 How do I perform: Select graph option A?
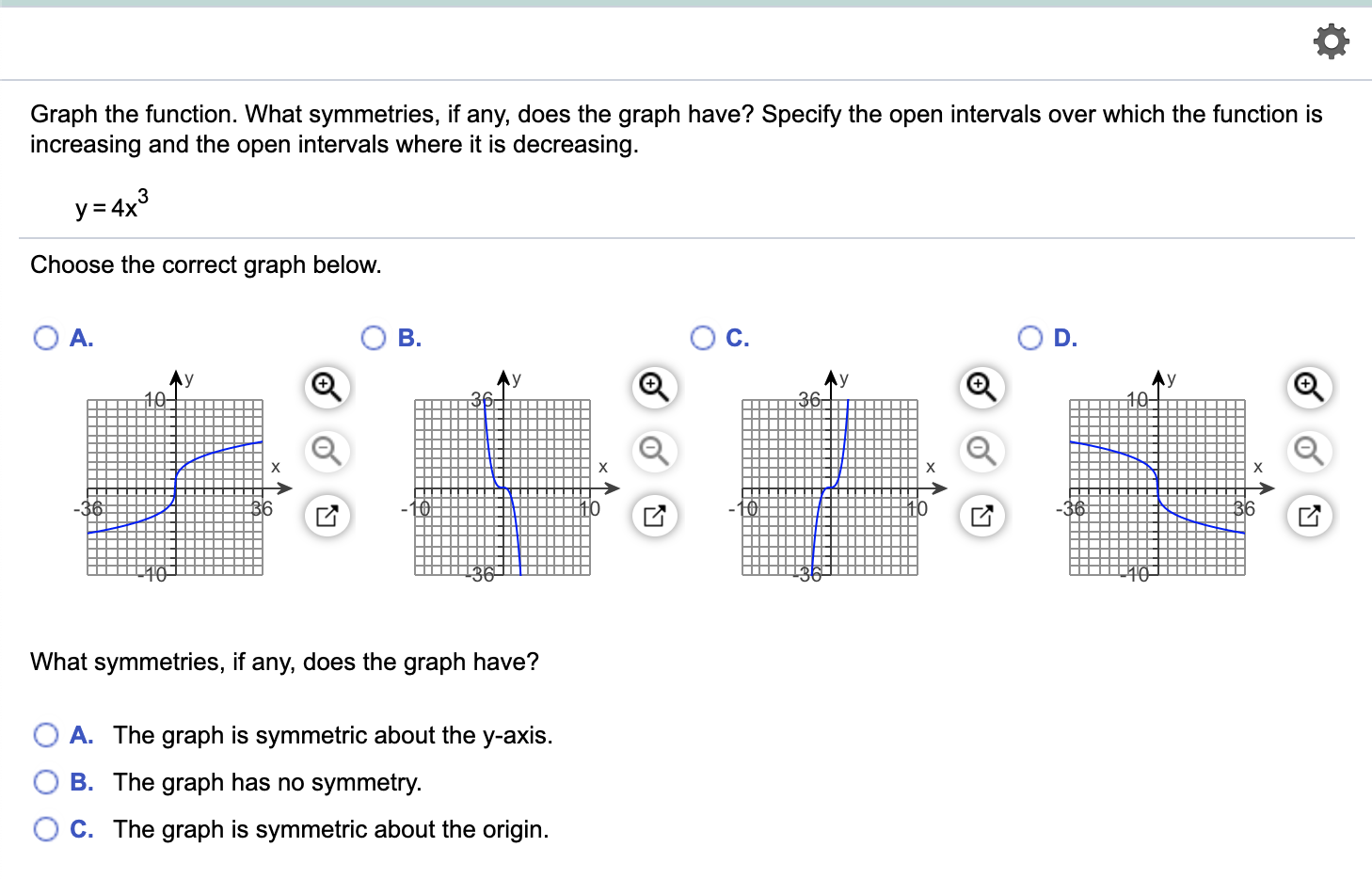(x=46, y=338)
